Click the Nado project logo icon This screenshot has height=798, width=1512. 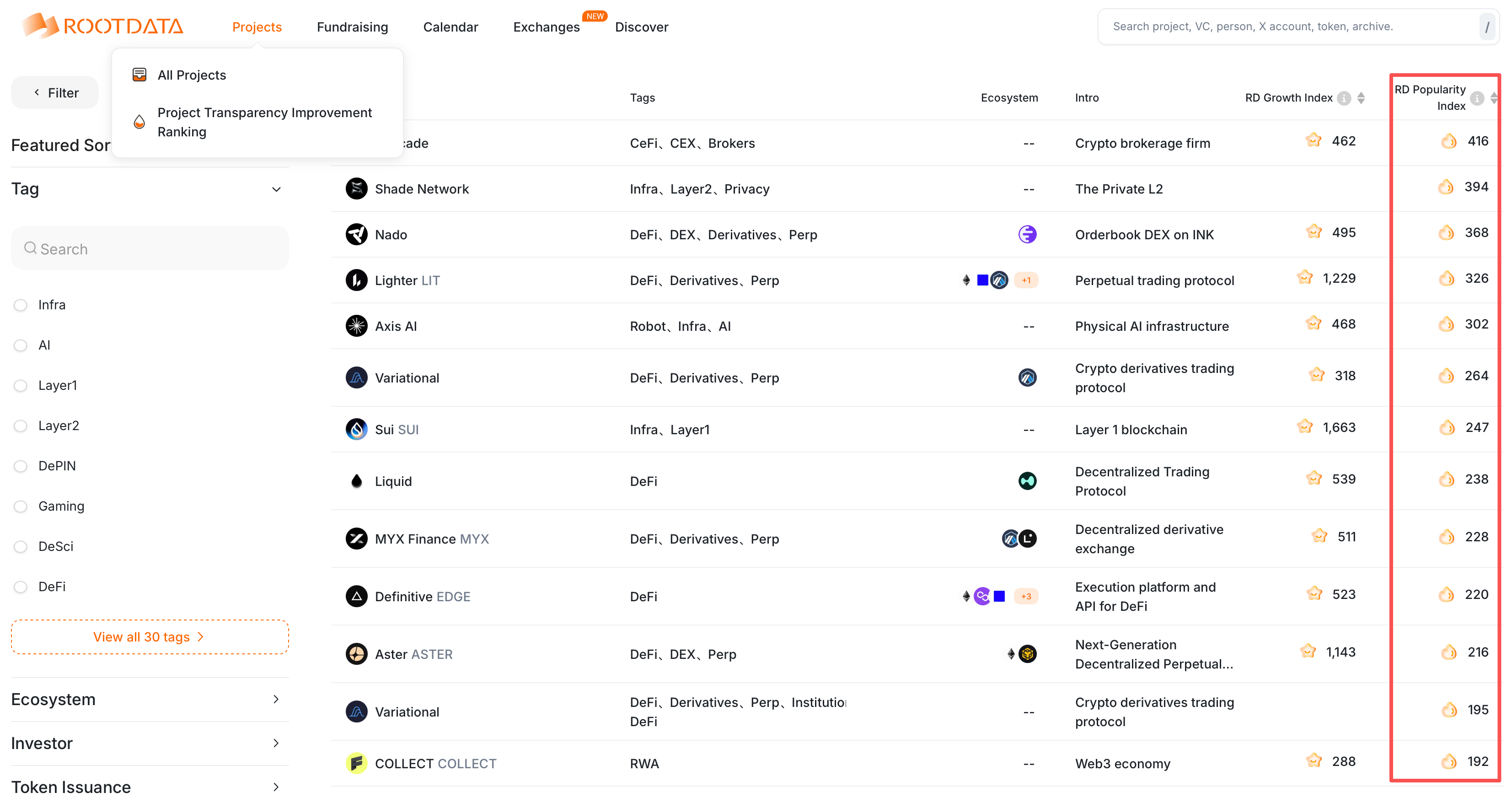tap(356, 234)
